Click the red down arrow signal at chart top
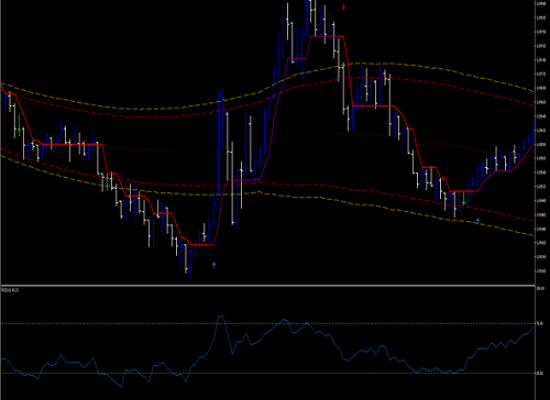Screen dimensions: 550x400 (344, 7)
